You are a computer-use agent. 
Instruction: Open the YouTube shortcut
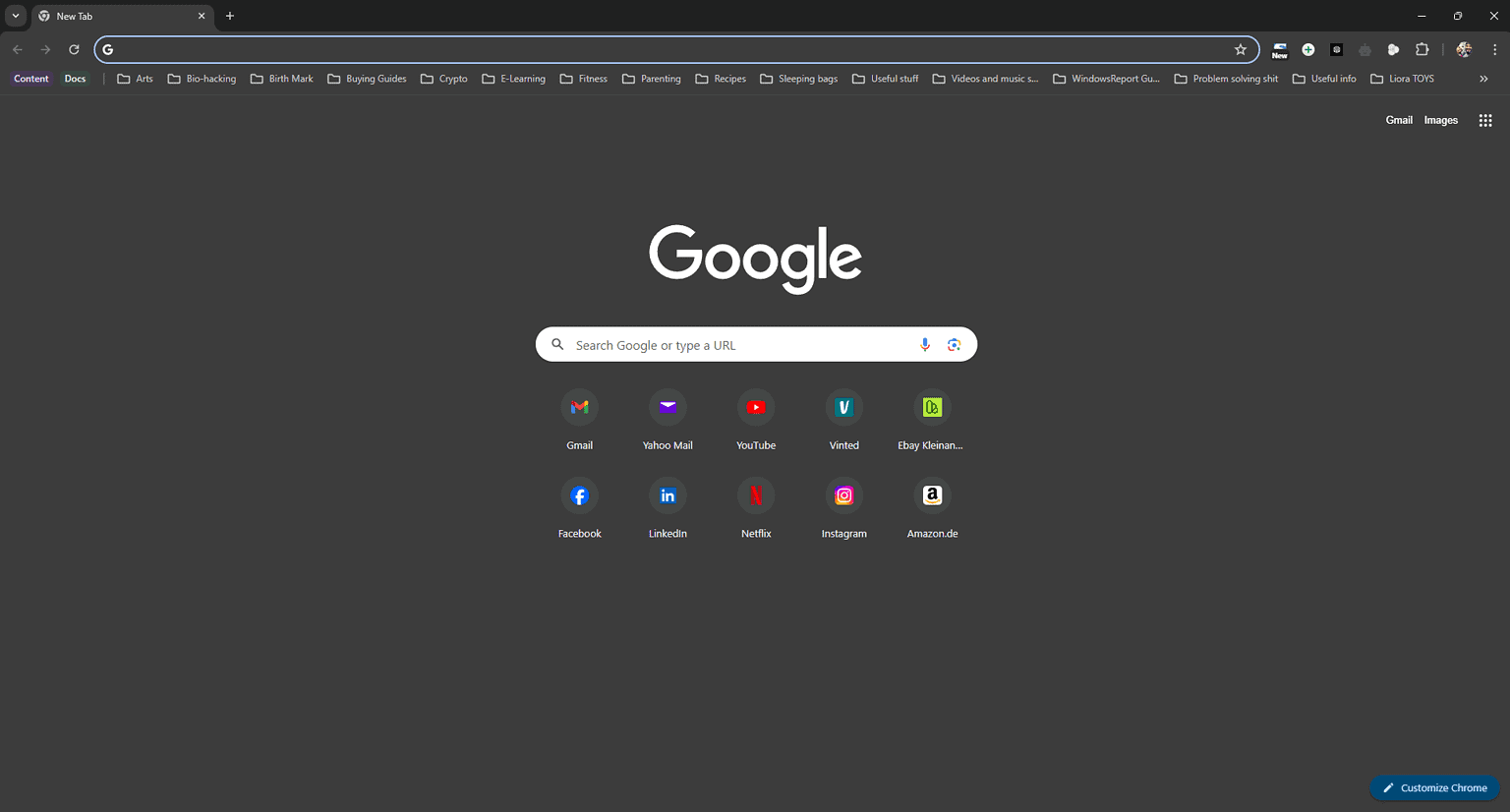[x=756, y=406]
